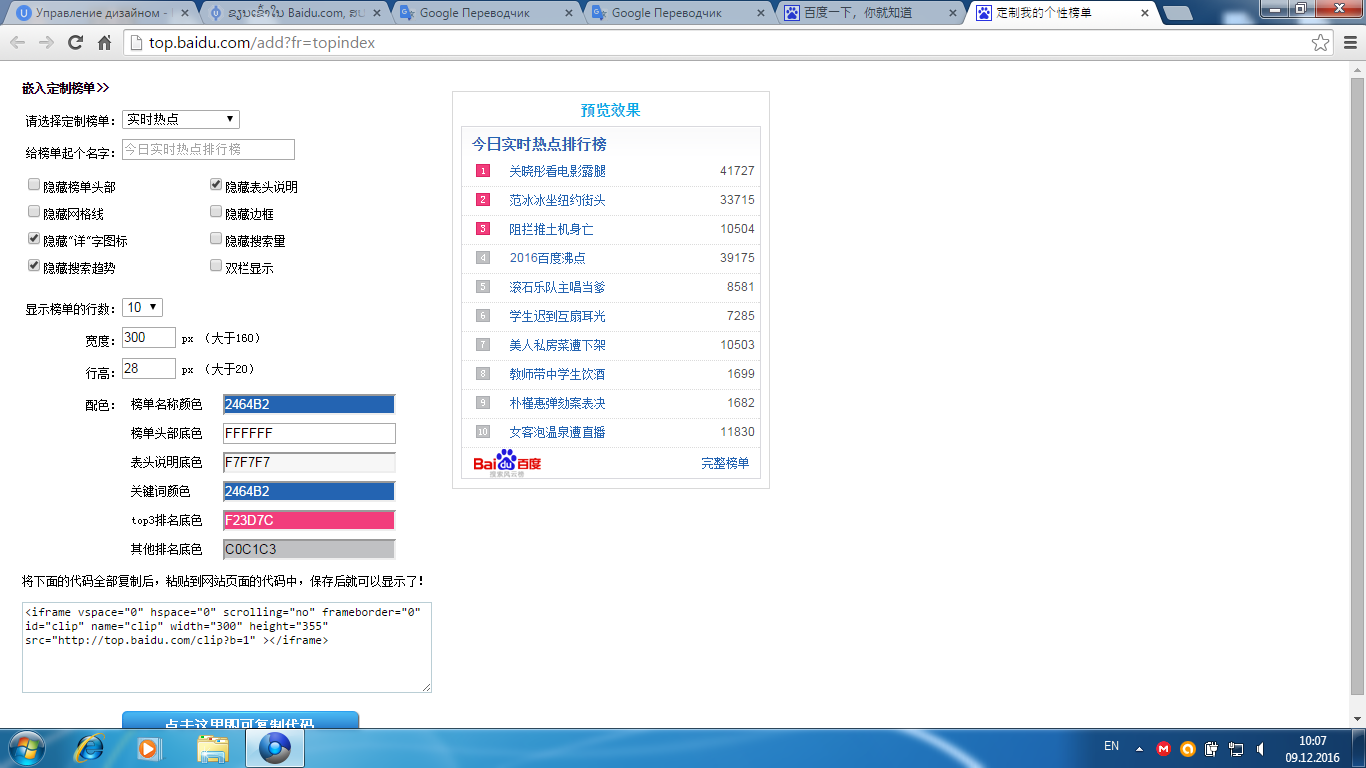Image resolution: width=1366 pixels, height=768 pixels.
Task: Open the 实时热点 list type dropdown
Action: click(181, 119)
